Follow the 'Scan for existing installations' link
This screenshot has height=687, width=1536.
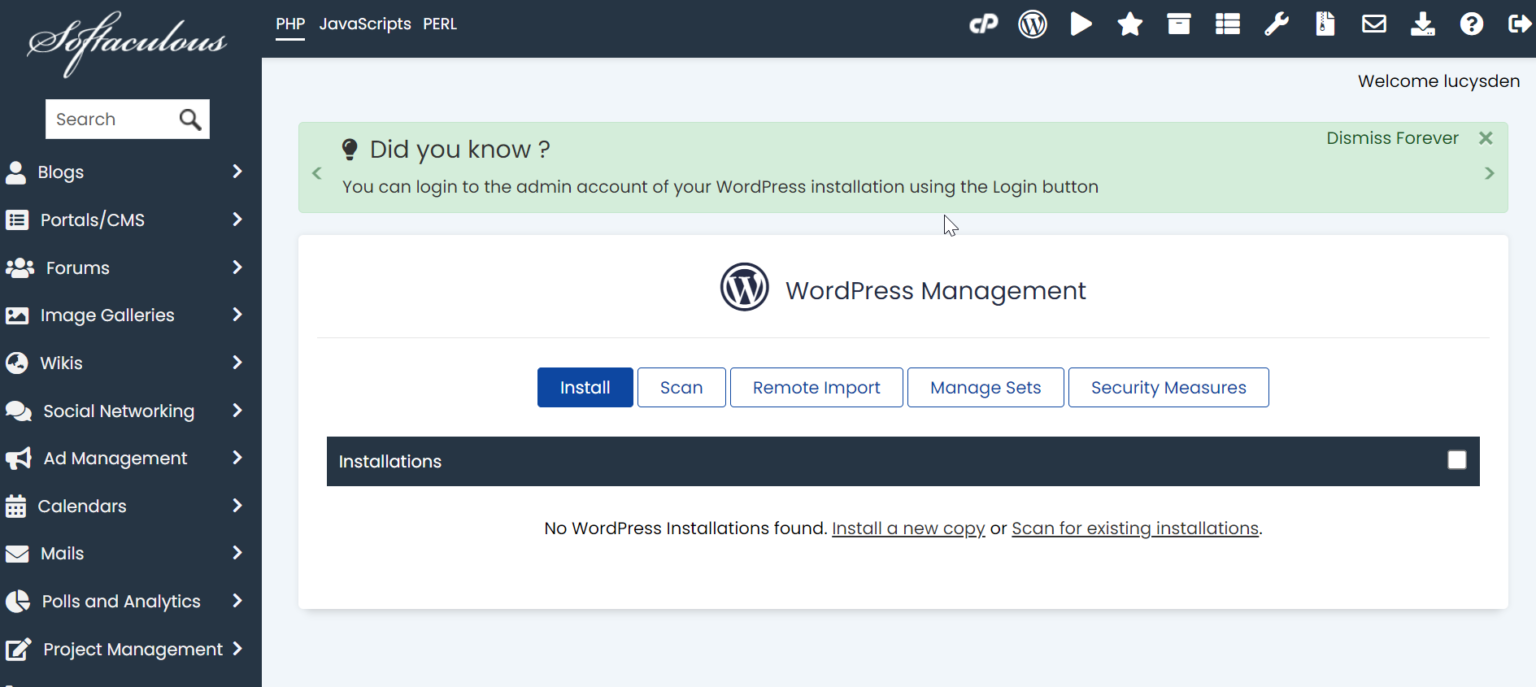(x=1135, y=528)
